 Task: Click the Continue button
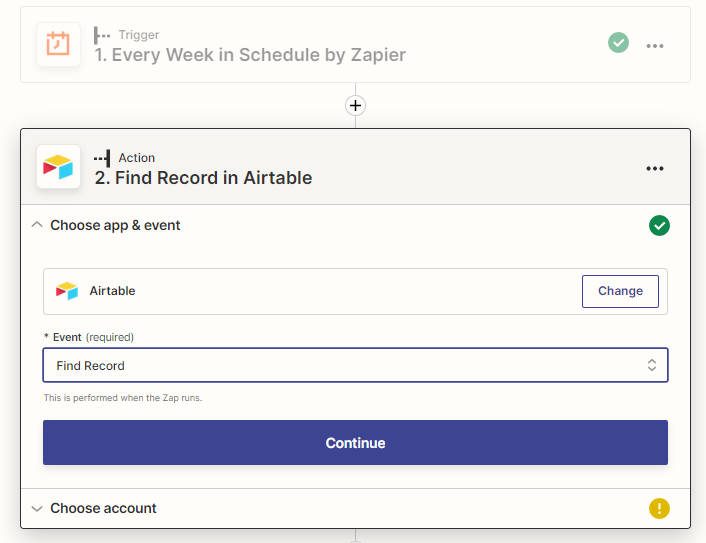click(355, 443)
